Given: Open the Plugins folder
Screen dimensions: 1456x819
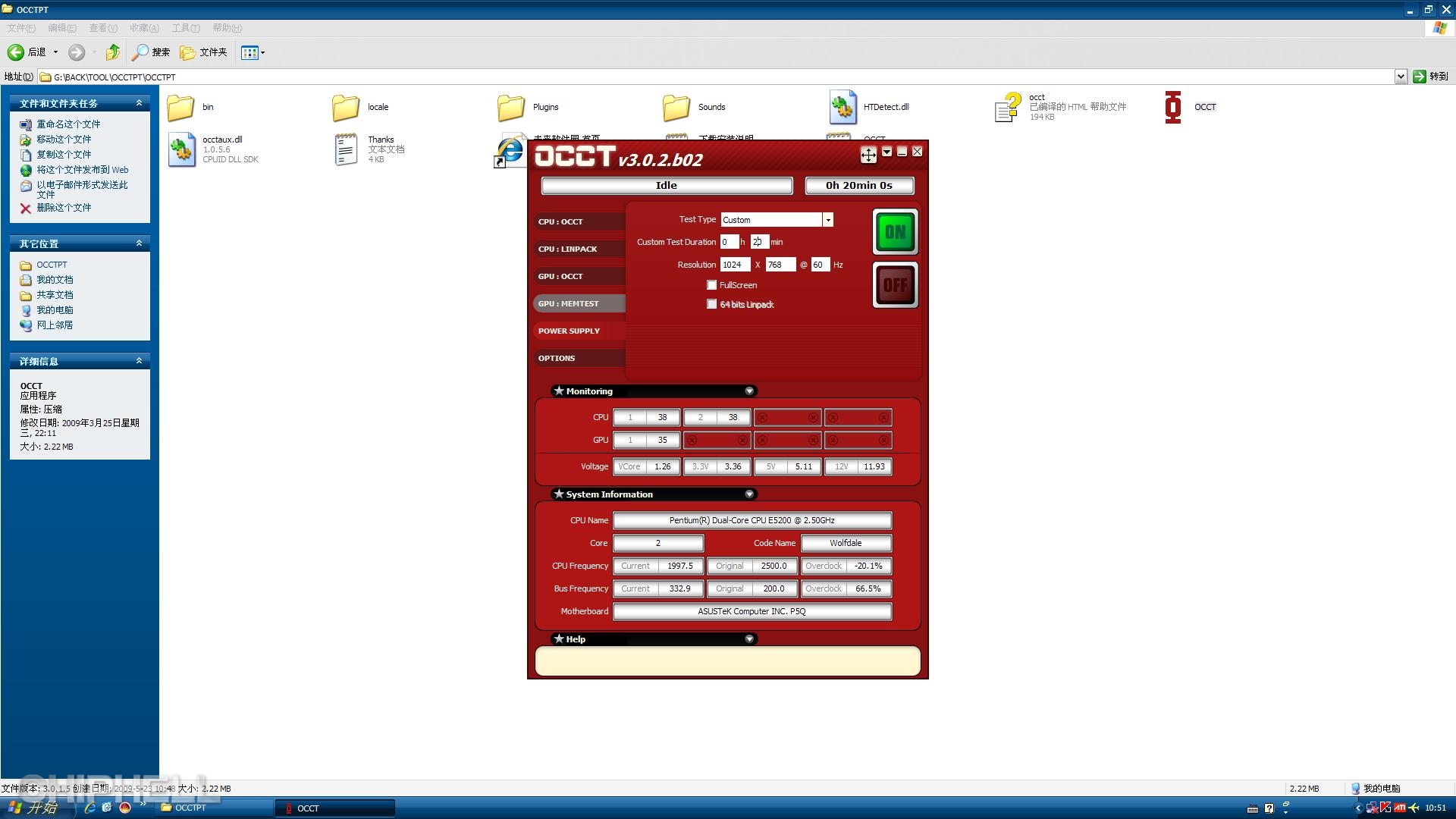Looking at the screenshot, I should 511,108.
